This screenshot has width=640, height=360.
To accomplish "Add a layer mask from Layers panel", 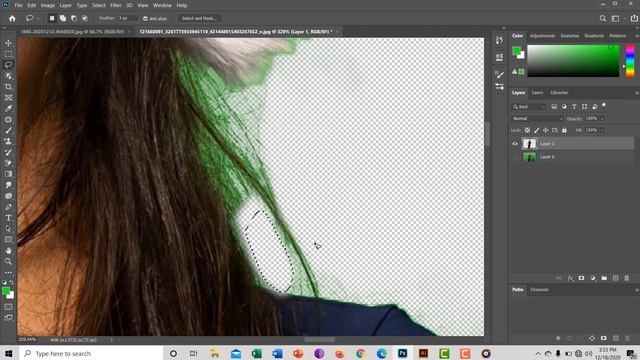I will (581, 278).
